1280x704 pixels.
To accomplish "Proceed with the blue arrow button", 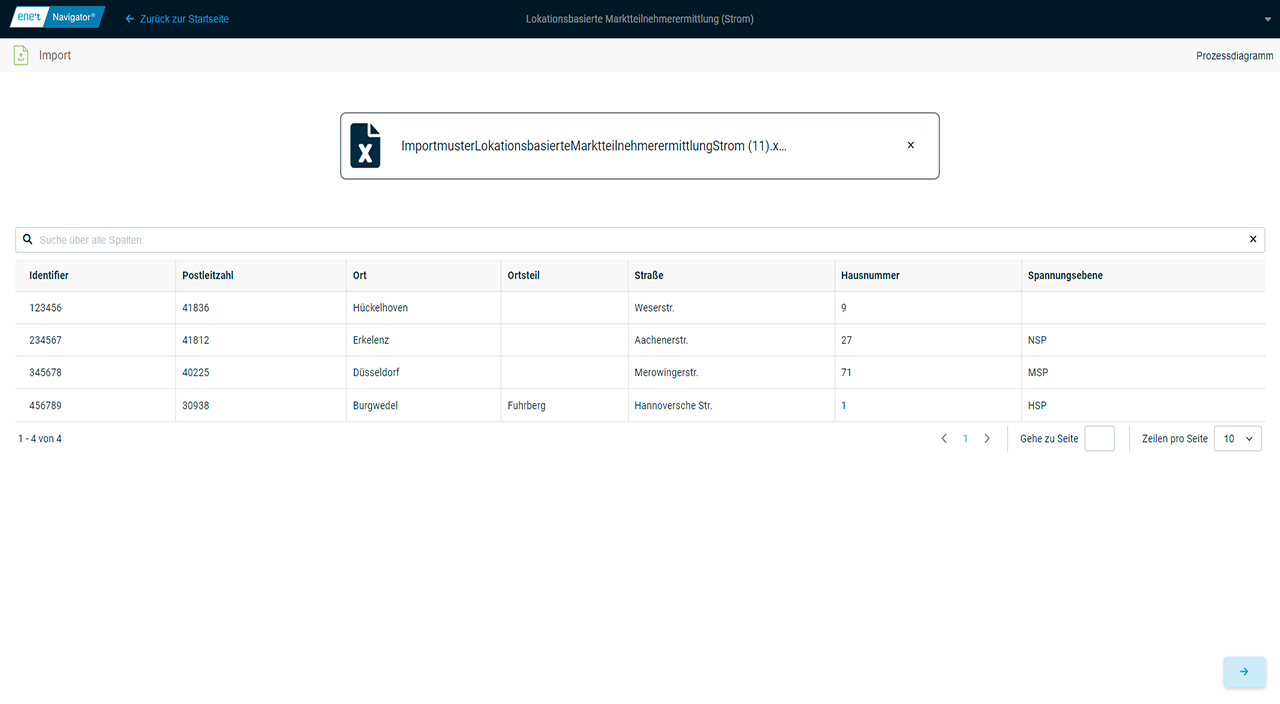I will coord(1244,672).
